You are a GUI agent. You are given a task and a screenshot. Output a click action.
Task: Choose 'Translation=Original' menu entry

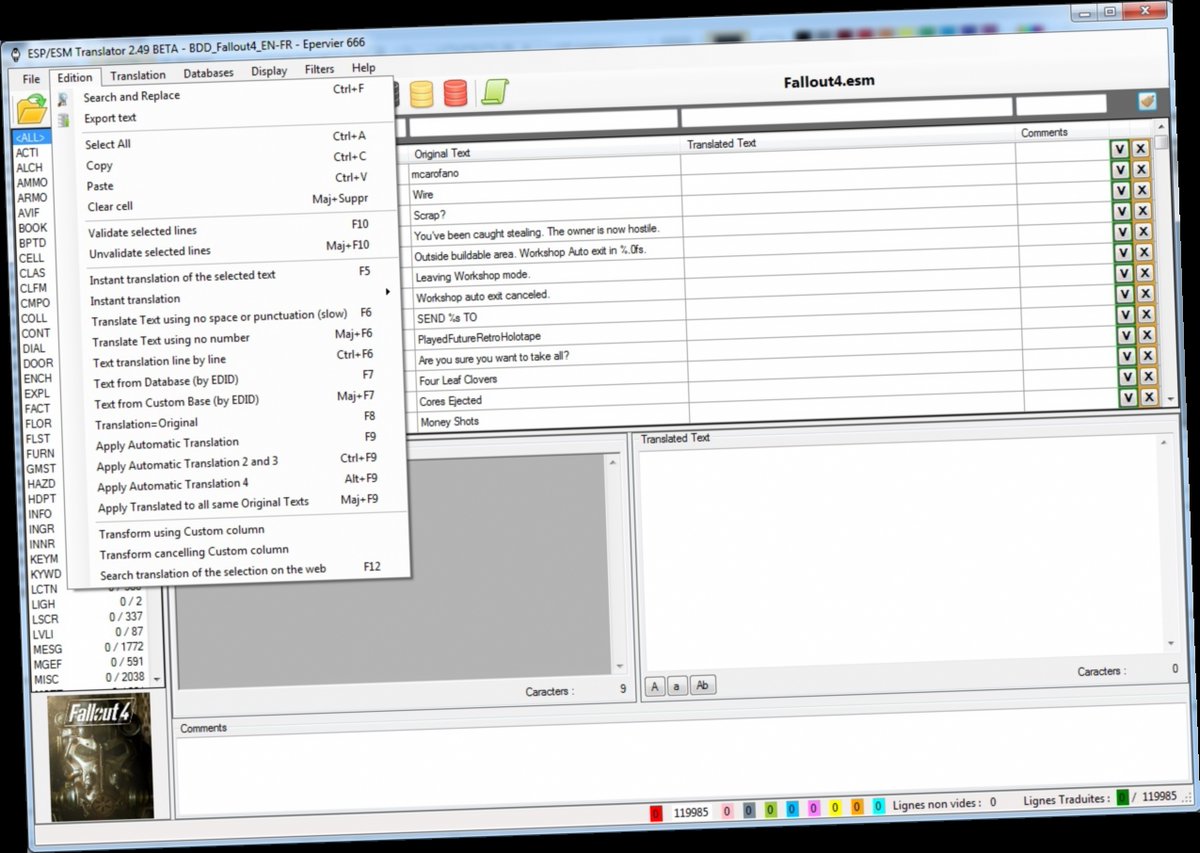[146, 423]
